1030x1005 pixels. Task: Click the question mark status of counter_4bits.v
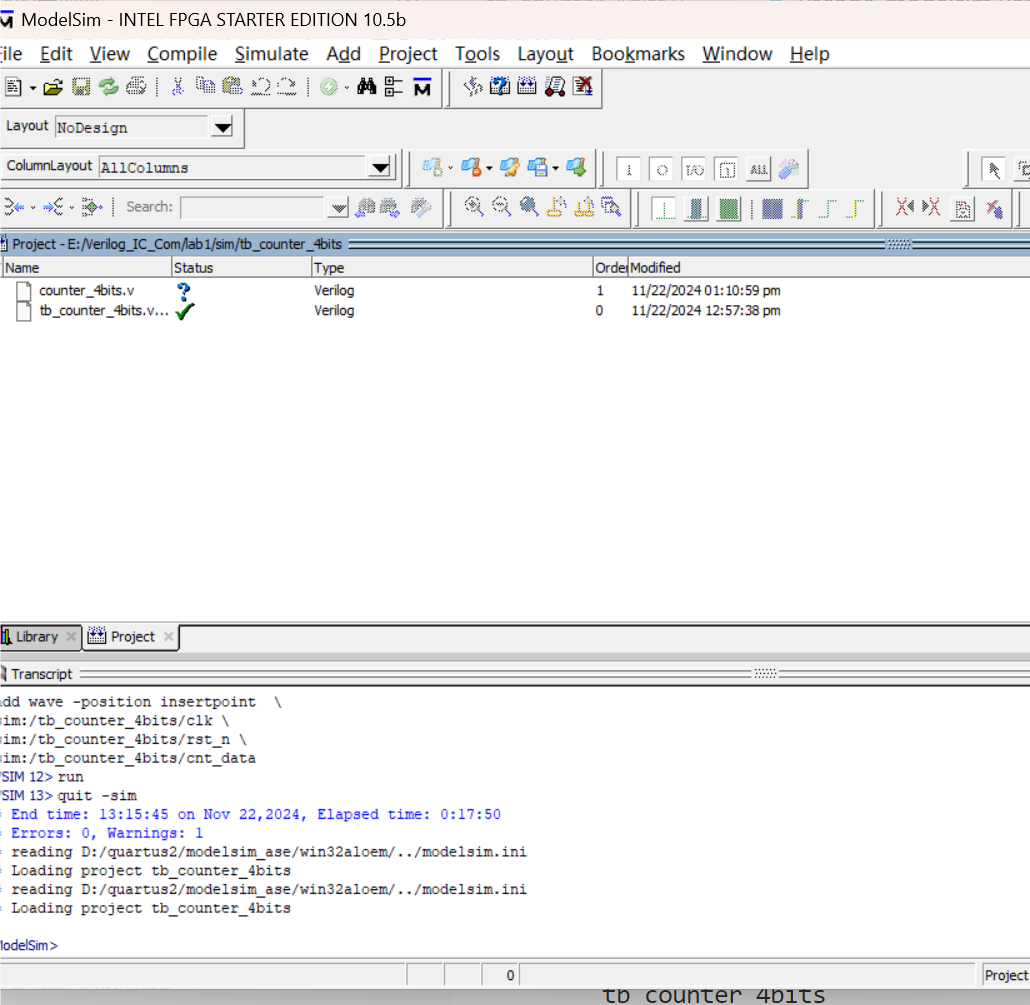pos(184,291)
